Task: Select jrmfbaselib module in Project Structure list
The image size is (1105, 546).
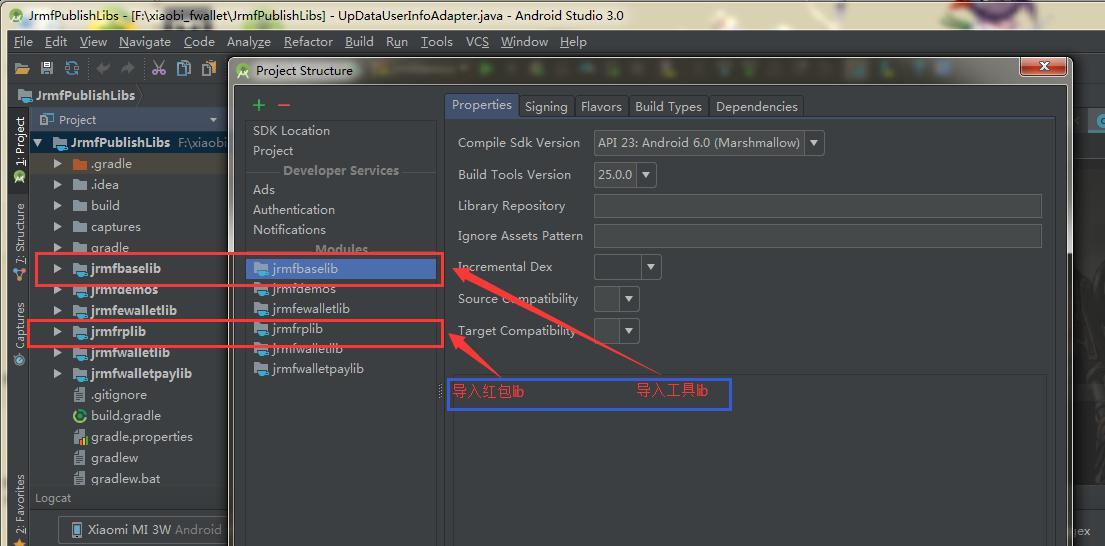Action: tap(341, 268)
